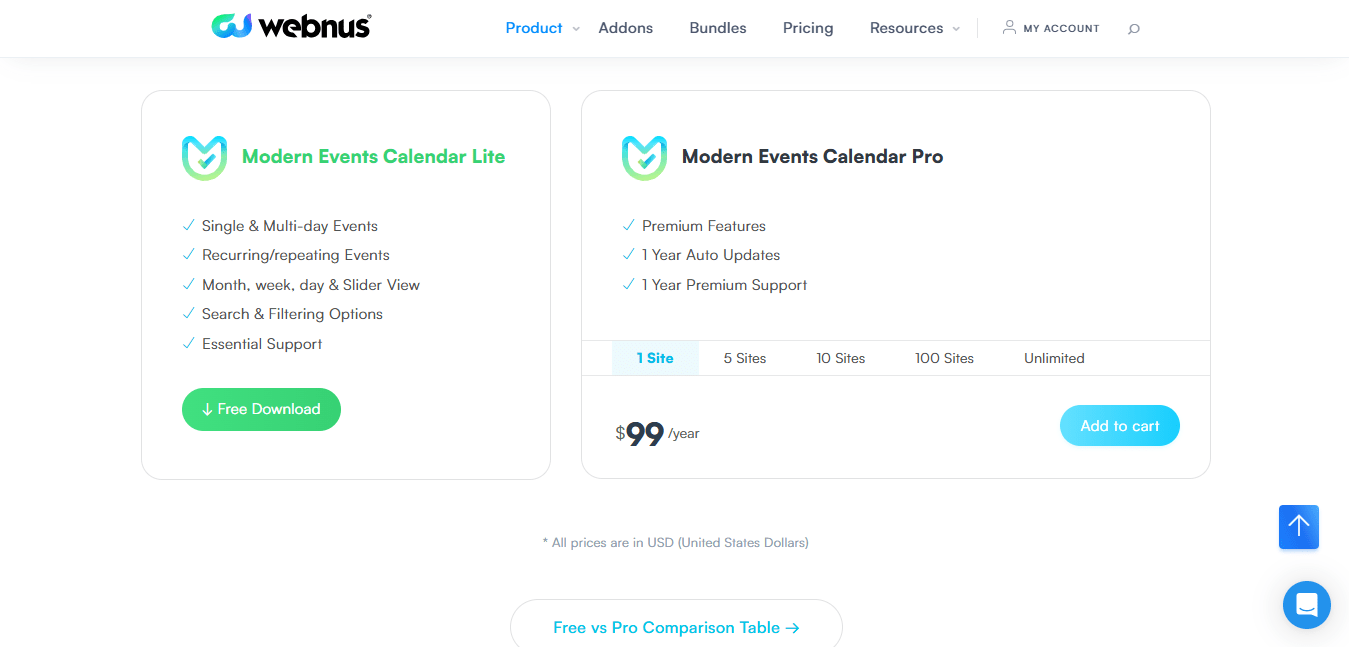1349x647 pixels.
Task: Click the Free Download button
Action: [261, 409]
